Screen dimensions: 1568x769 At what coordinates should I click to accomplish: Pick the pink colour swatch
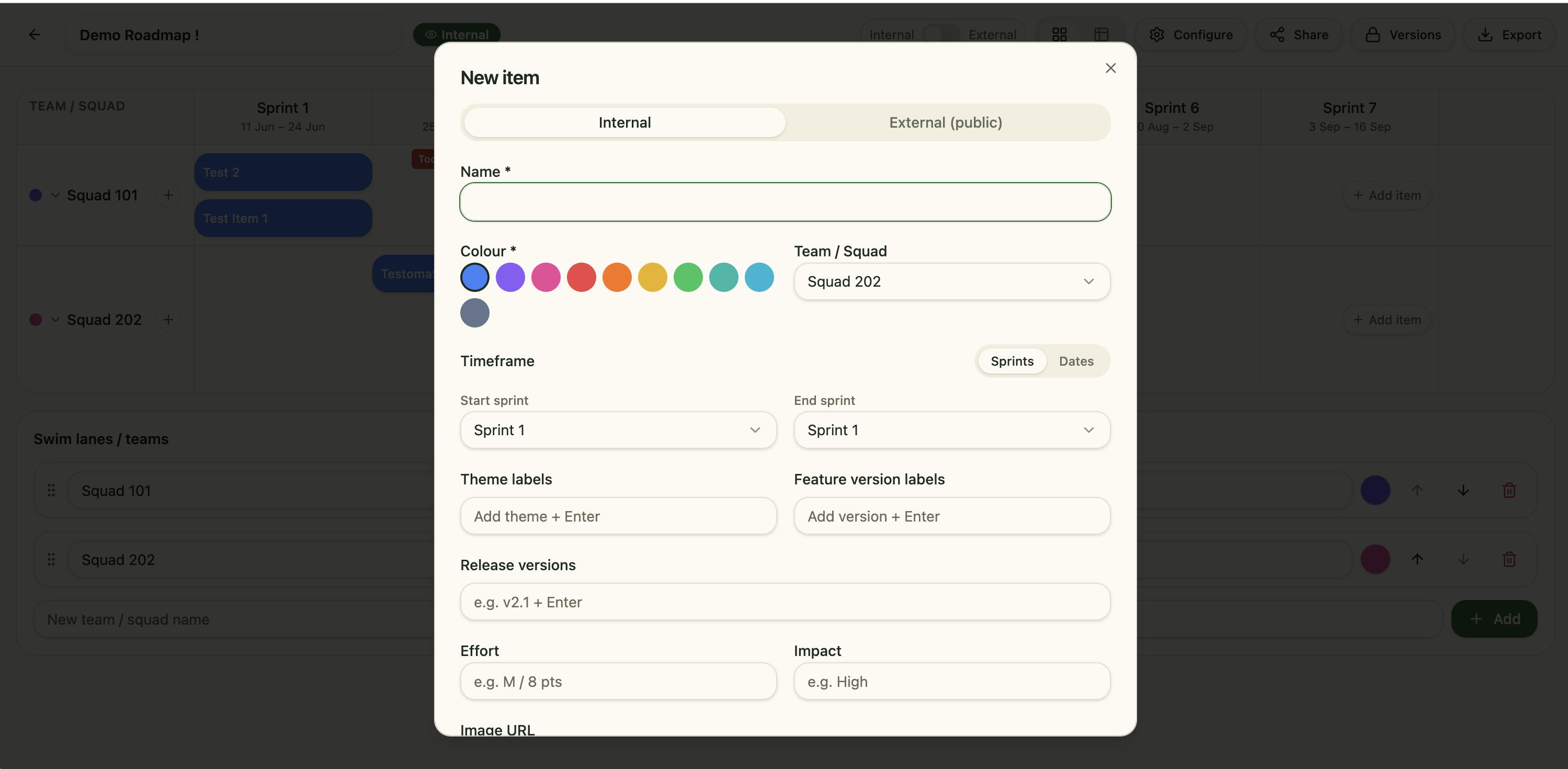pyautogui.click(x=546, y=278)
